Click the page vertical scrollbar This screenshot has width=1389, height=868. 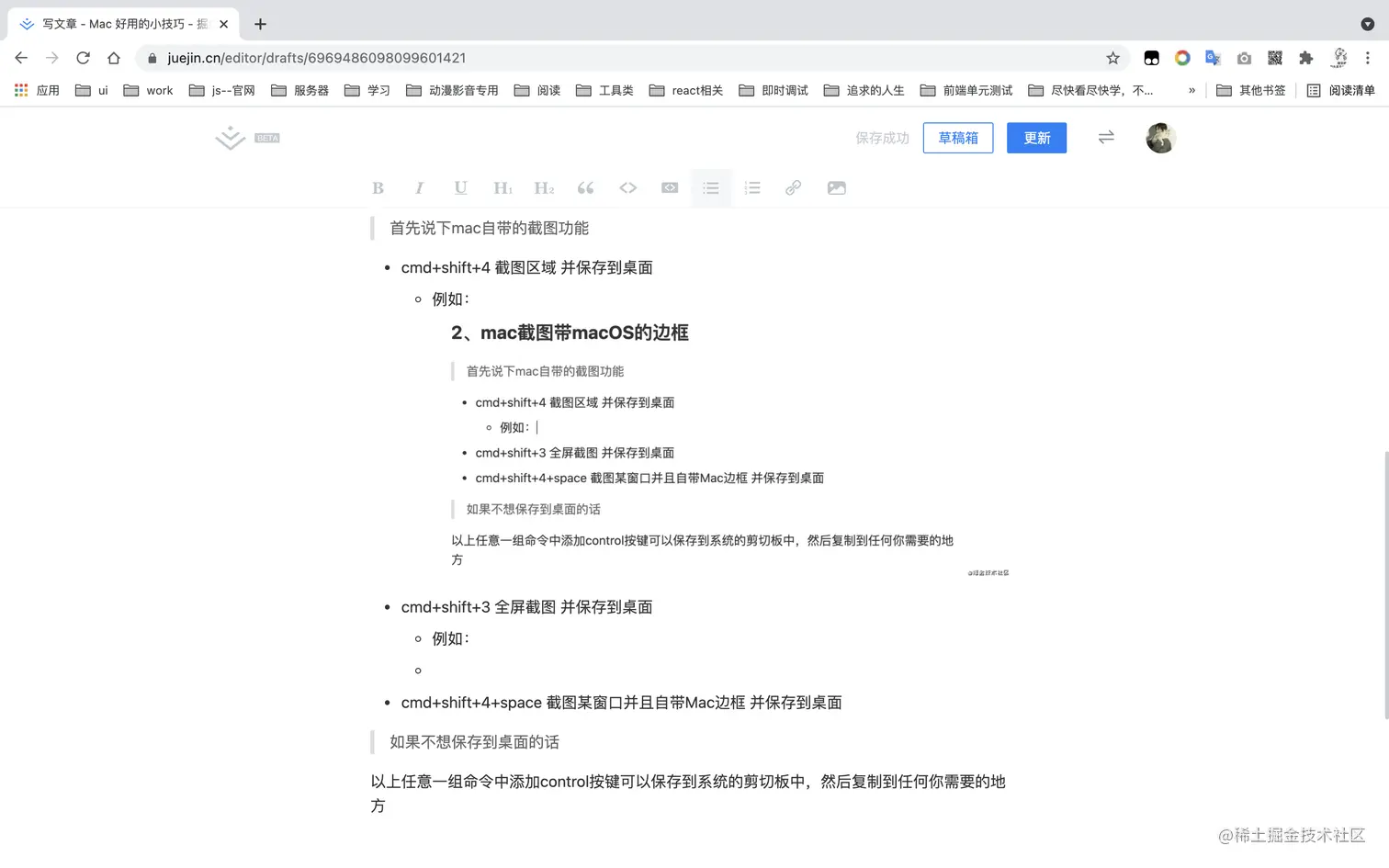(x=1385, y=585)
